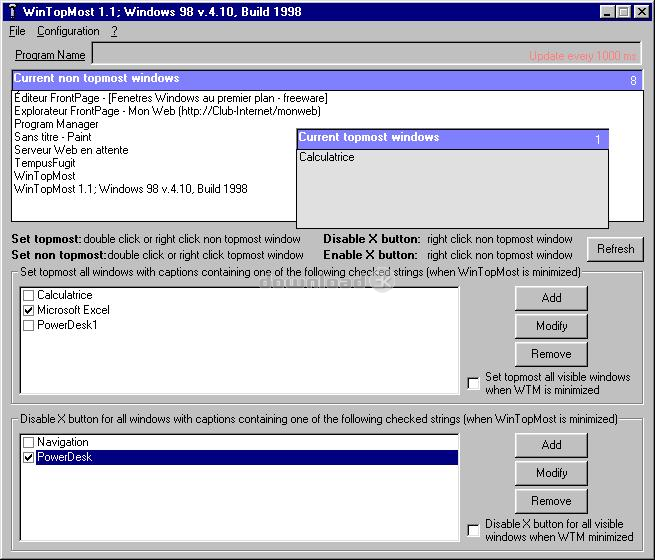Uncheck the Microsoft Excel checkbox
655x560 pixels.
(x=28, y=311)
